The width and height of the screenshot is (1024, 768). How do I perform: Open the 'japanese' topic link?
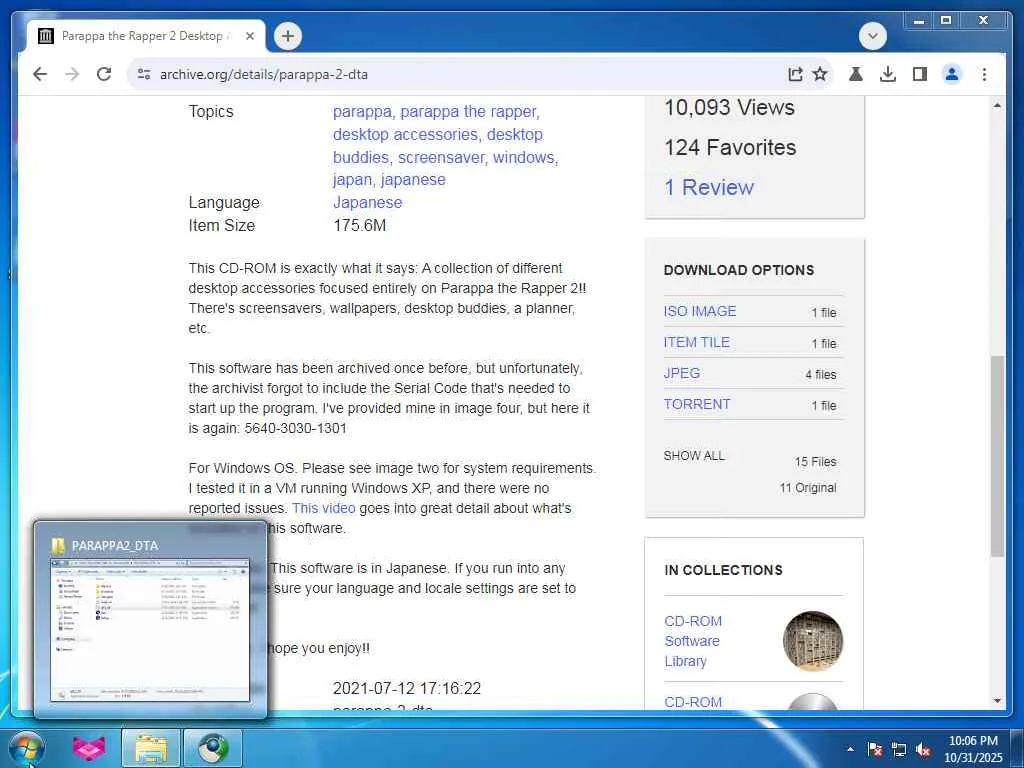[413, 180]
